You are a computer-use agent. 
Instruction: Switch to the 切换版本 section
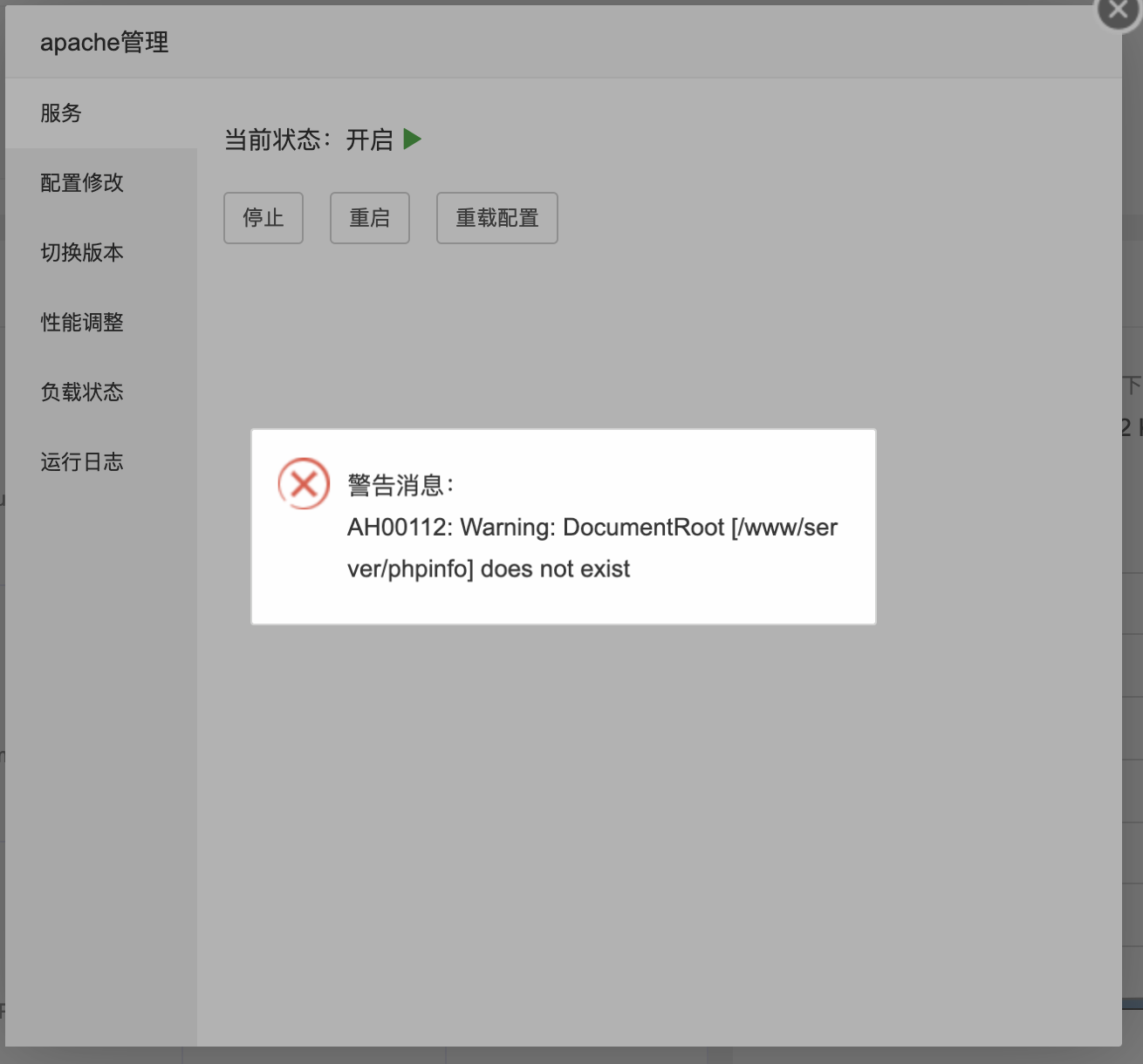click(x=82, y=253)
